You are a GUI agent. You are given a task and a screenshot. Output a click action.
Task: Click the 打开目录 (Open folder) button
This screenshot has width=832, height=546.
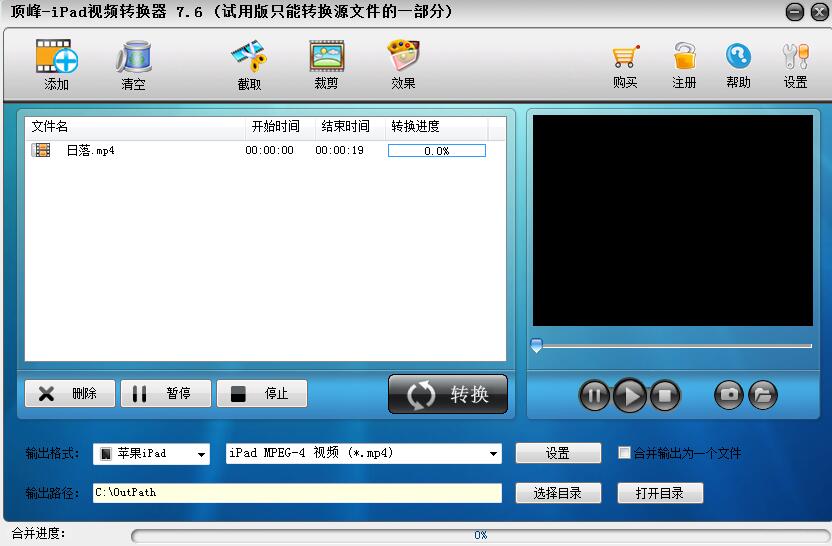(x=660, y=493)
